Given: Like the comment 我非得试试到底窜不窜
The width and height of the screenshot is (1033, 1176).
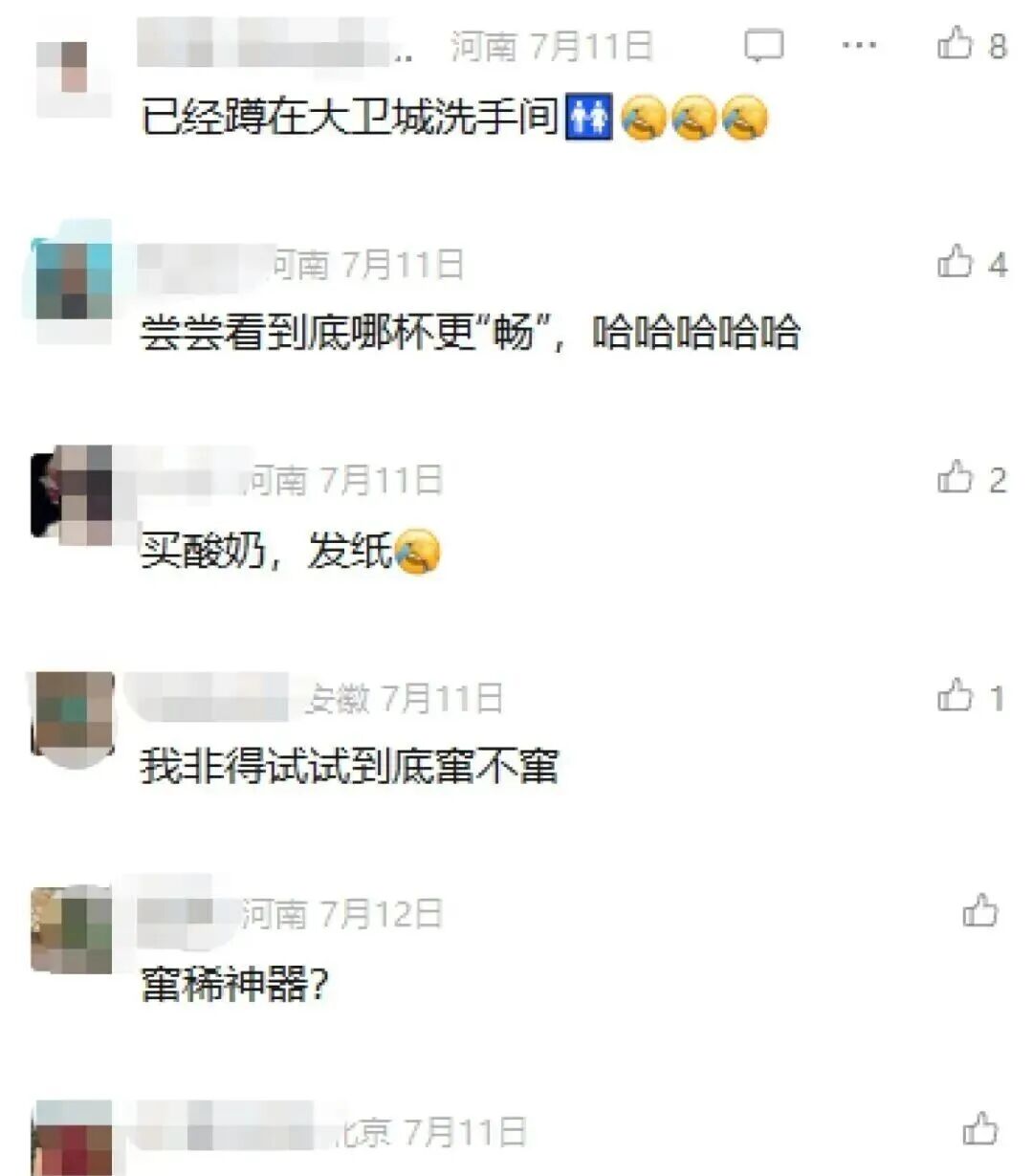Looking at the screenshot, I should coord(955,695).
